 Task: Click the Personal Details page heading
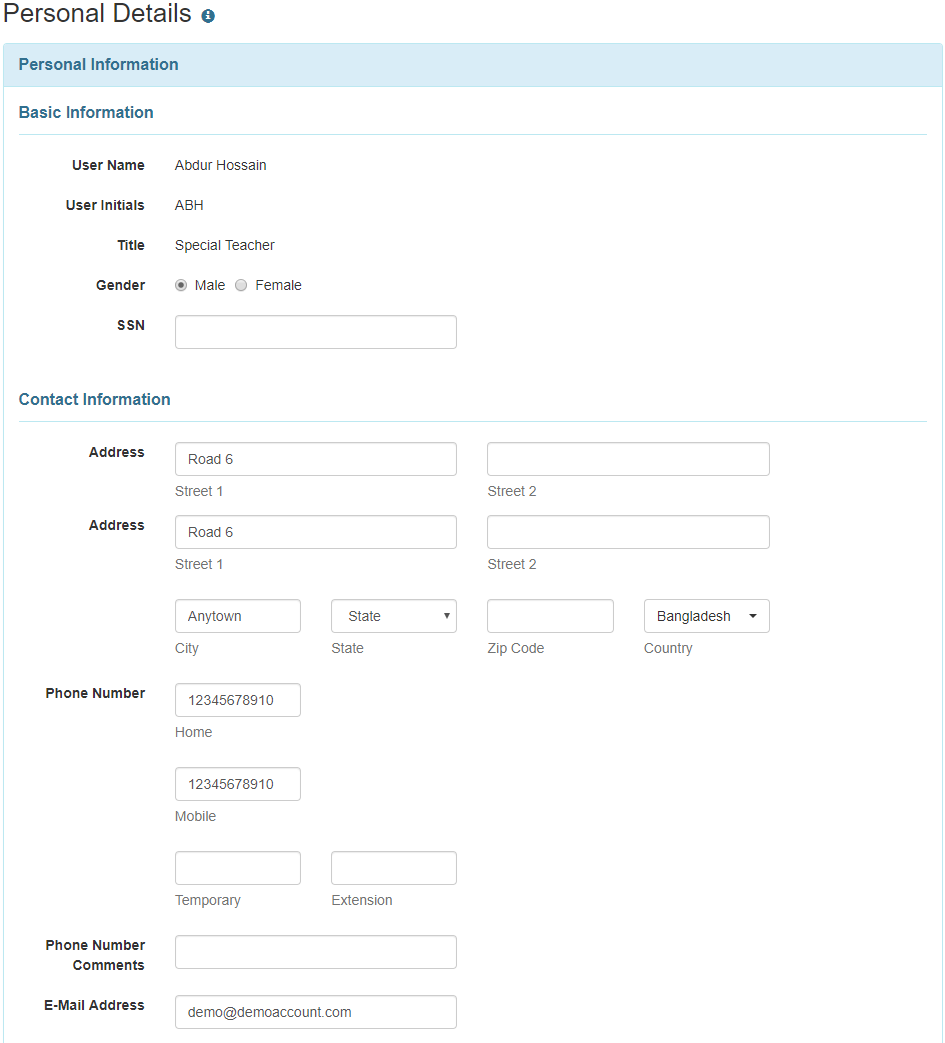(97, 14)
